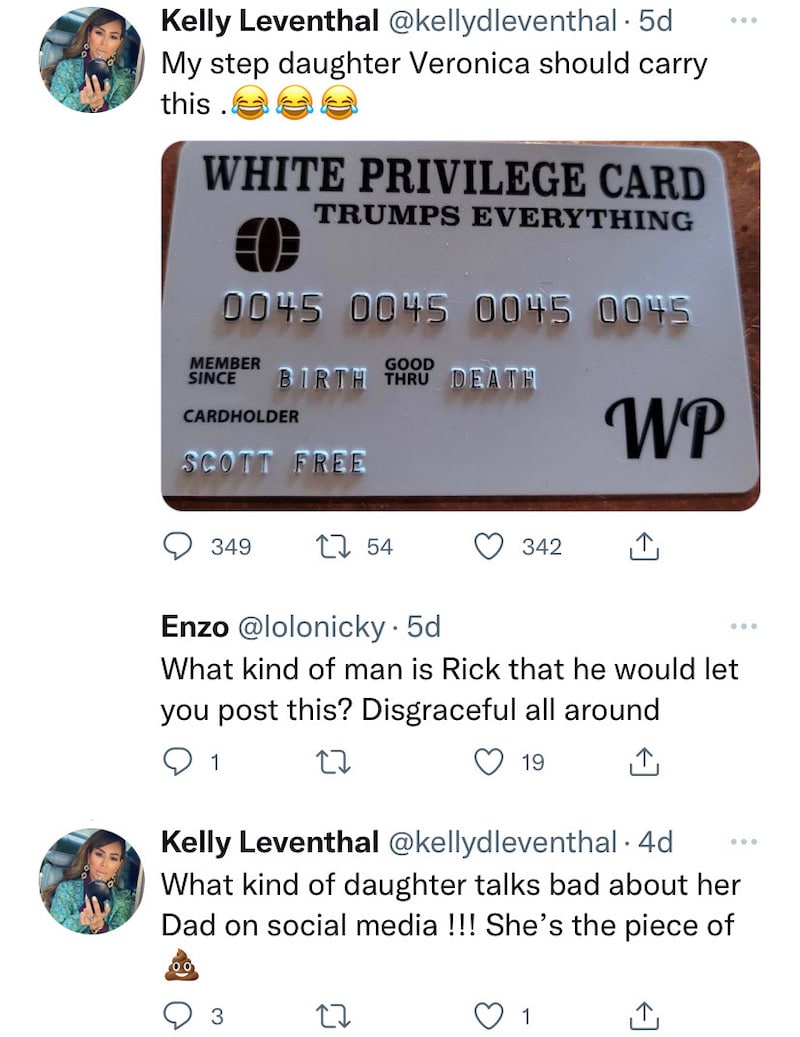Share Kelly's bottom reply tweet
This screenshot has height=1037, width=800.
[644, 1015]
